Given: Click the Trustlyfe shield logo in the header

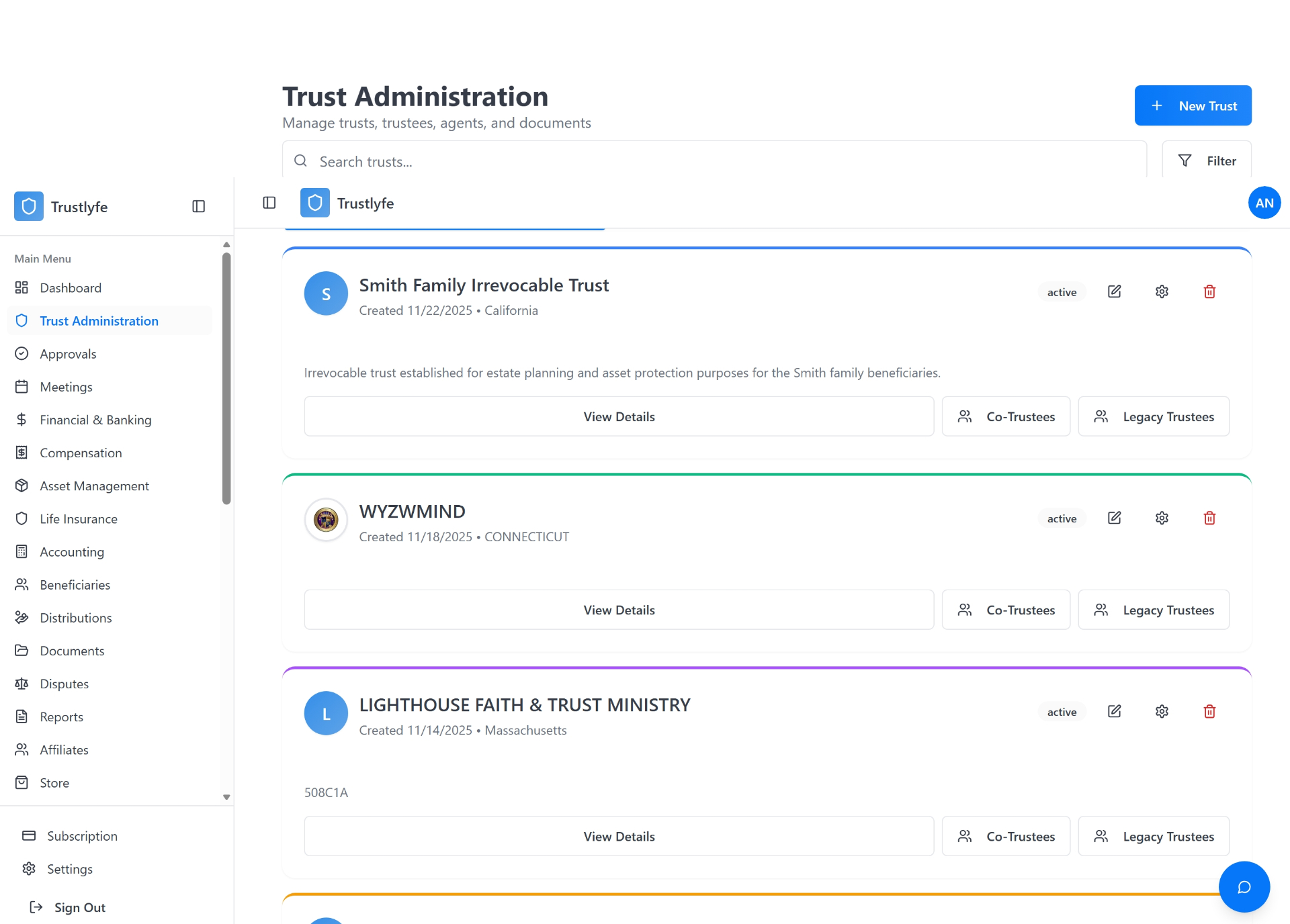Looking at the screenshot, I should (314, 203).
